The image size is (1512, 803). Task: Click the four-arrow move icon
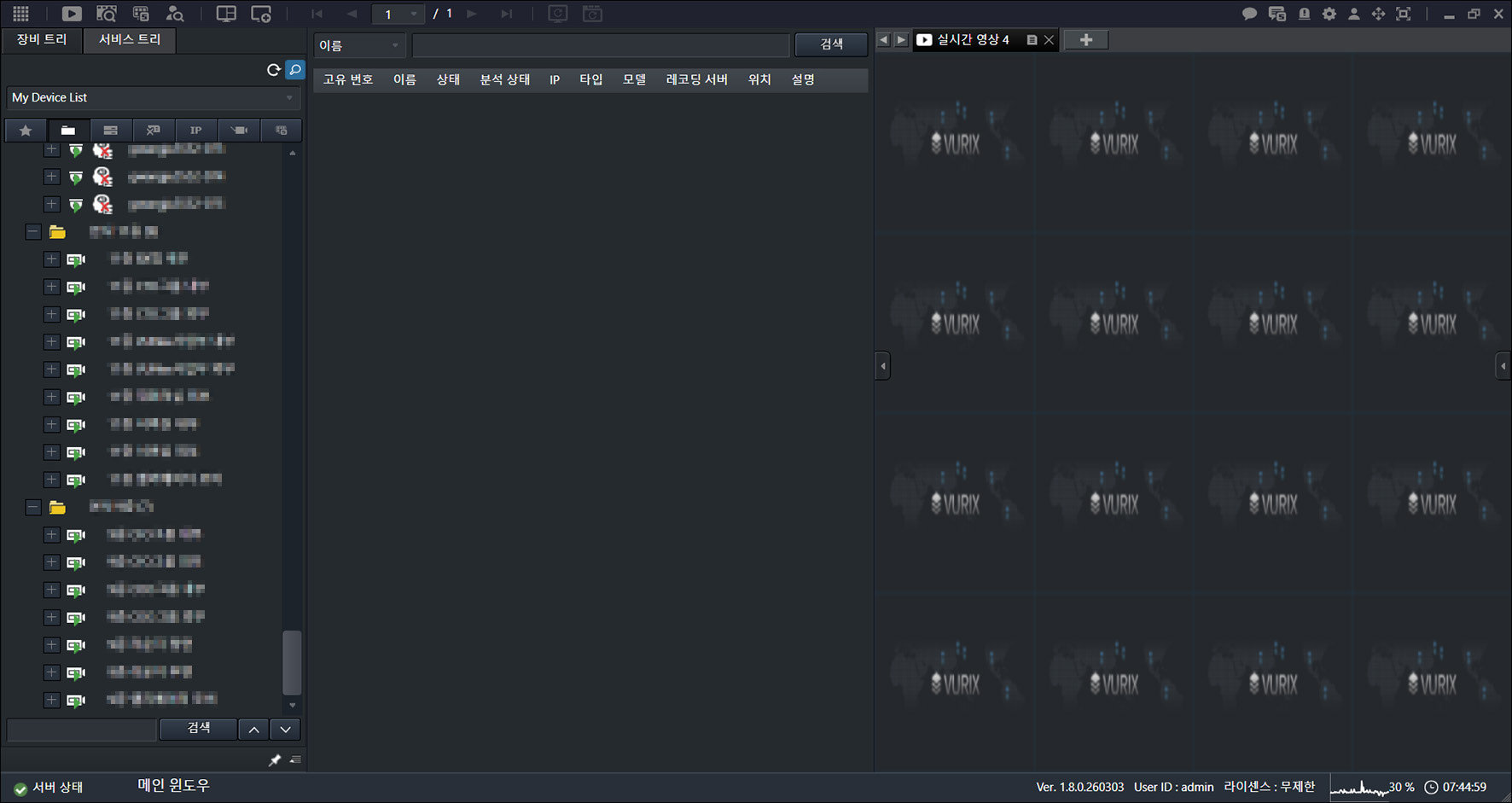1378,14
